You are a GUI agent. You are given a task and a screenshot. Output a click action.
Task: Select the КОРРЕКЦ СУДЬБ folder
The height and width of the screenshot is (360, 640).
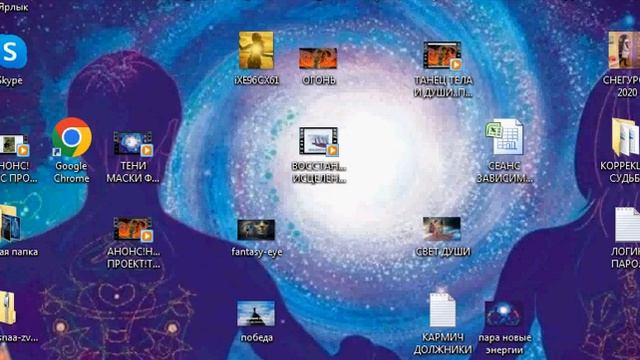[625, 138]
